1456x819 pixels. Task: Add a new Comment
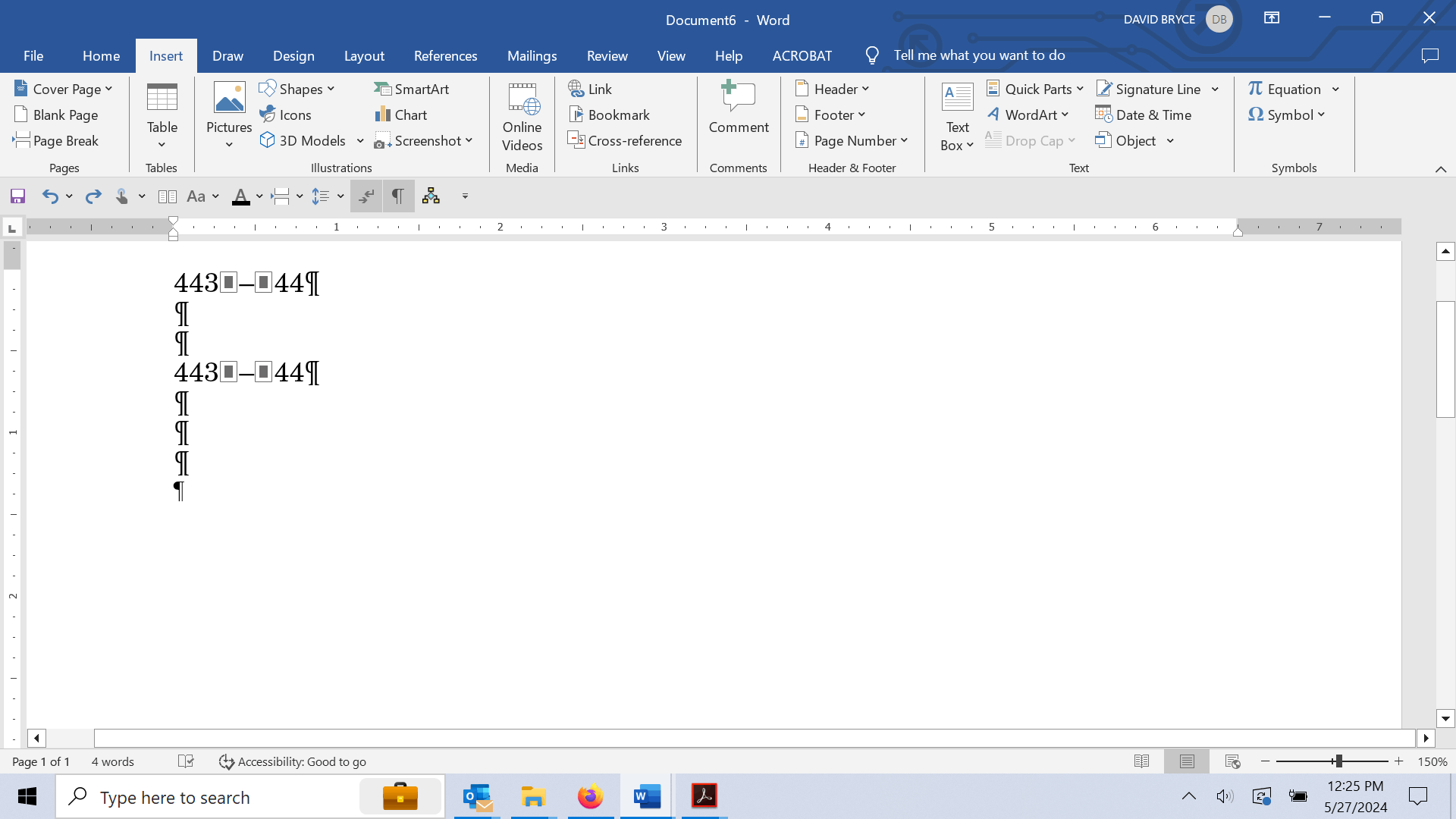tap(738, 111)
